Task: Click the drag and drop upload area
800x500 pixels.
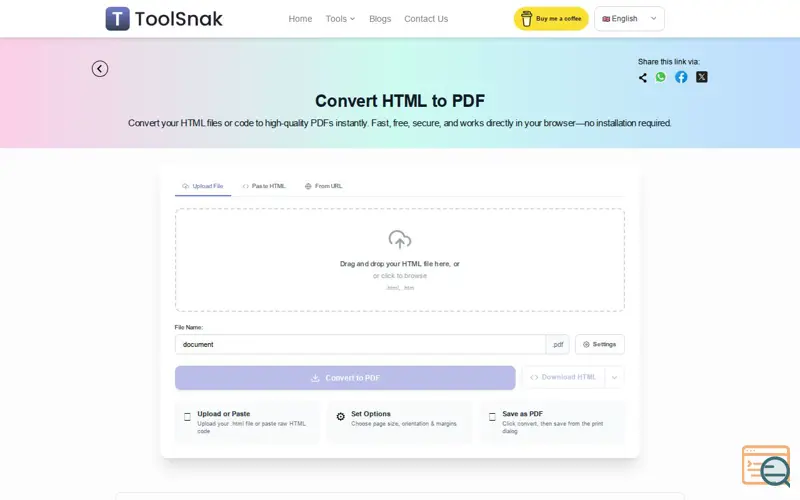Action: point(399,260)
